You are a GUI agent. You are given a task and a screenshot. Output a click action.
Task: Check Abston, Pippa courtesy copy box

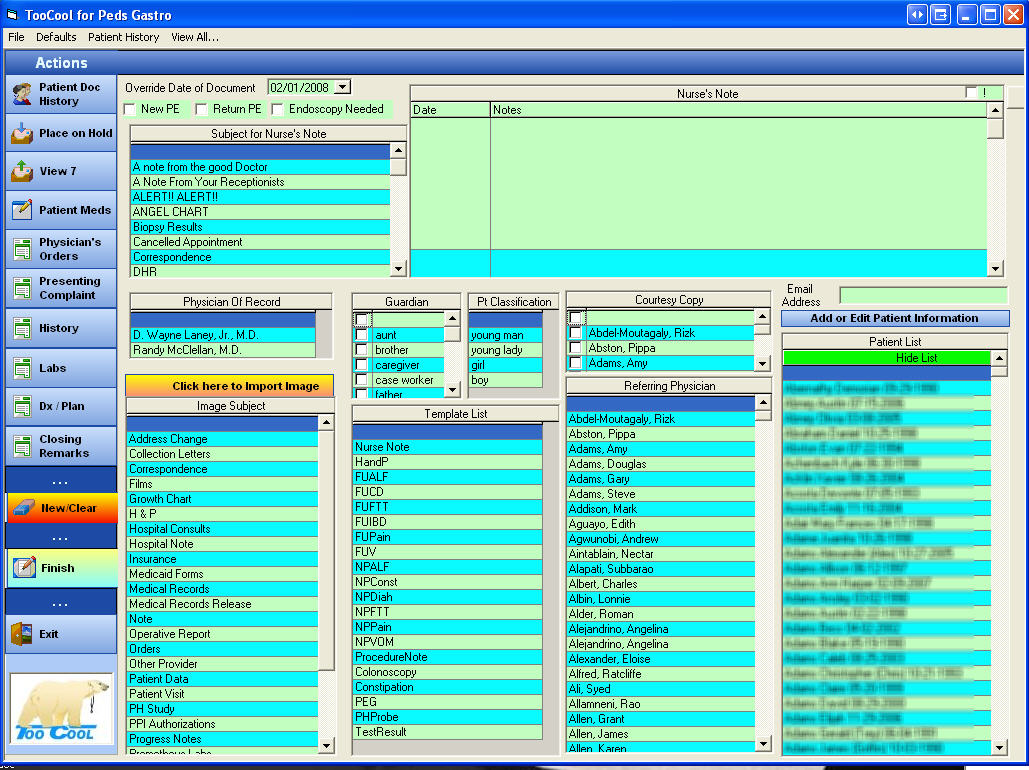pyautogui.click(x=576, y=348)
